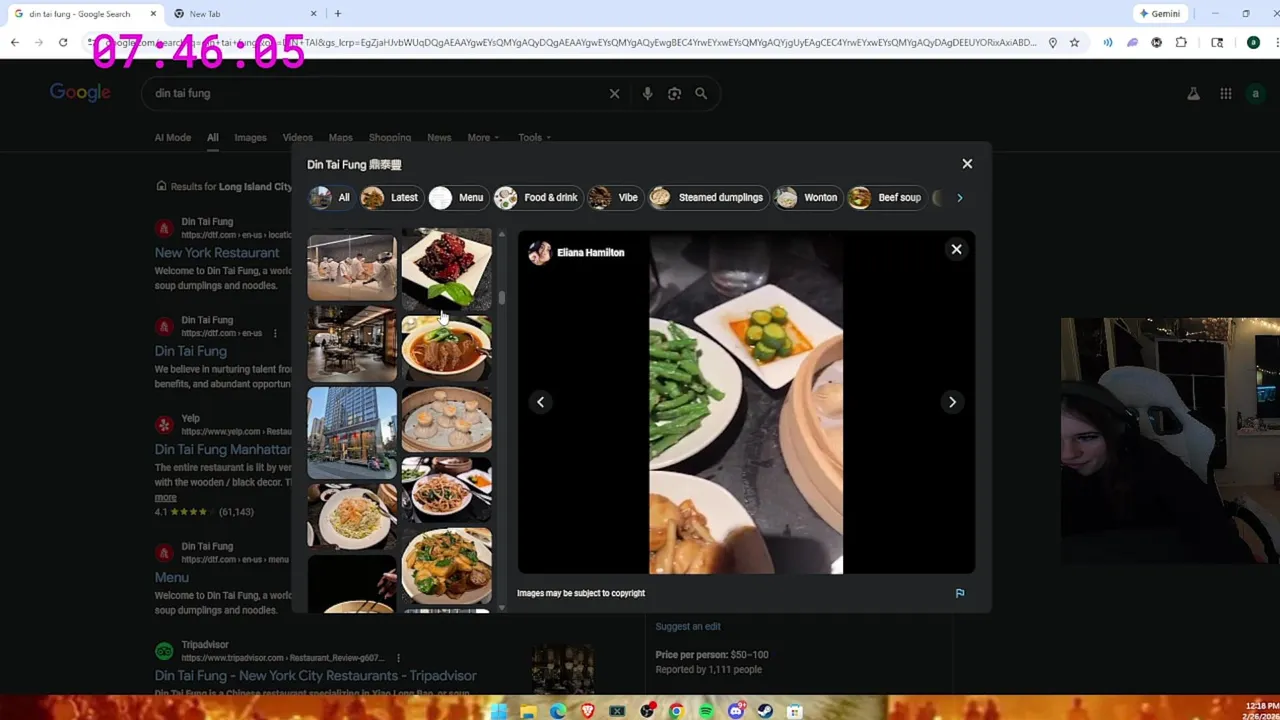Switch to Maps search tab
This screenshot has width=1280, height=720.
(x=340, y=138)
